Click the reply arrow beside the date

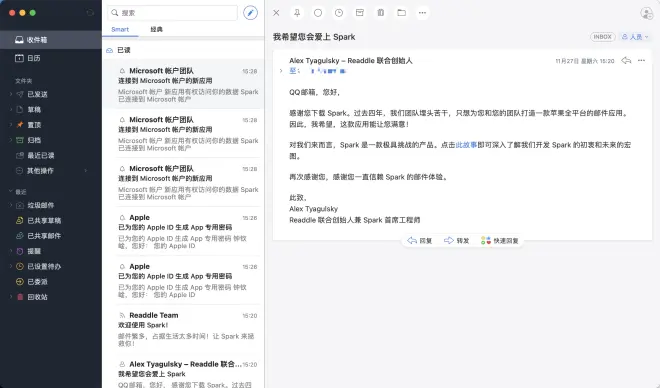626,61
